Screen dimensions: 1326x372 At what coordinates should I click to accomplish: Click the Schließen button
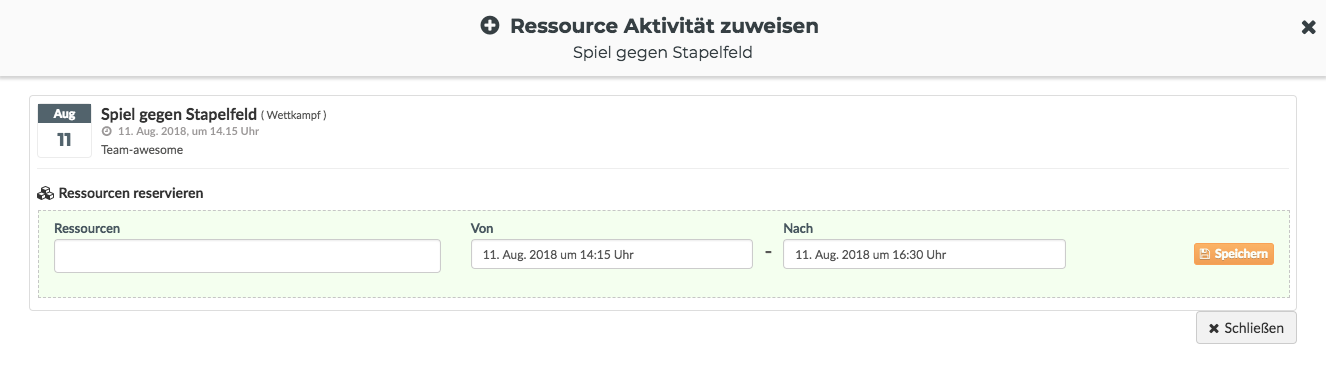pyautogui.click(x=1246, y=328)
